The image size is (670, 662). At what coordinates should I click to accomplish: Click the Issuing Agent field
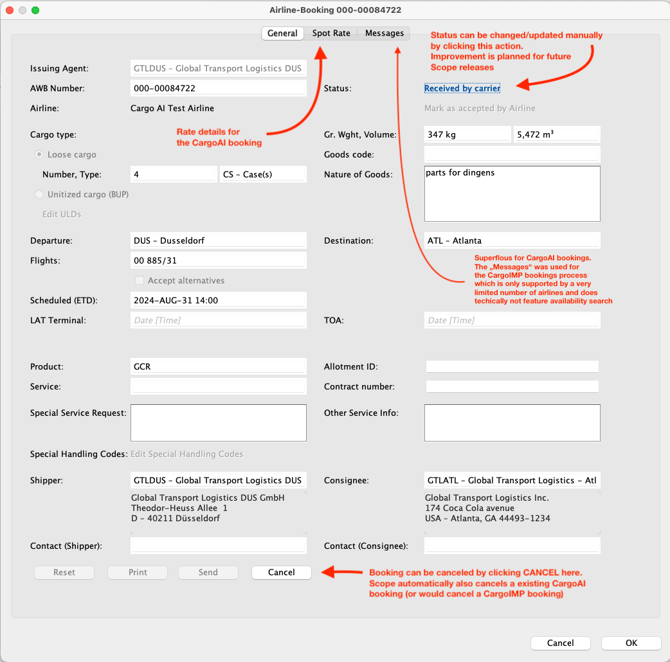[x=218, y=68]
